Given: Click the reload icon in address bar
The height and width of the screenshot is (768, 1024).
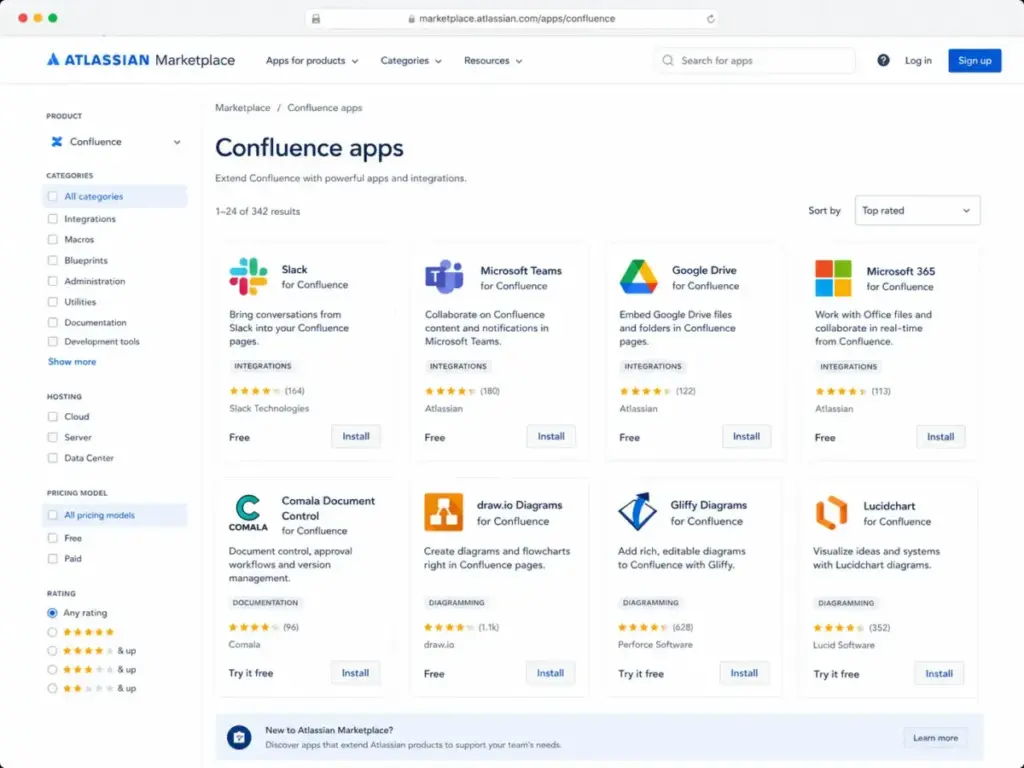Looking at the screenshot, I should pos(711,18).
